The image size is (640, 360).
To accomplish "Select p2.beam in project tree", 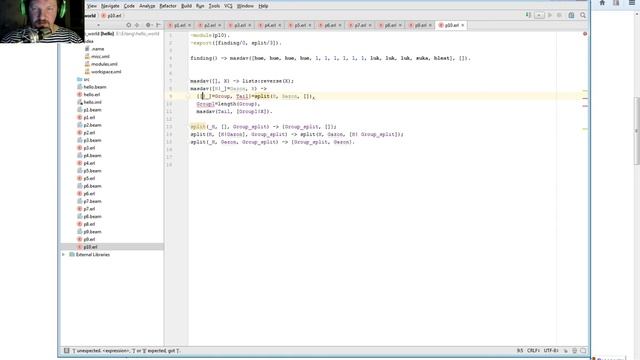I will (92, 125).
